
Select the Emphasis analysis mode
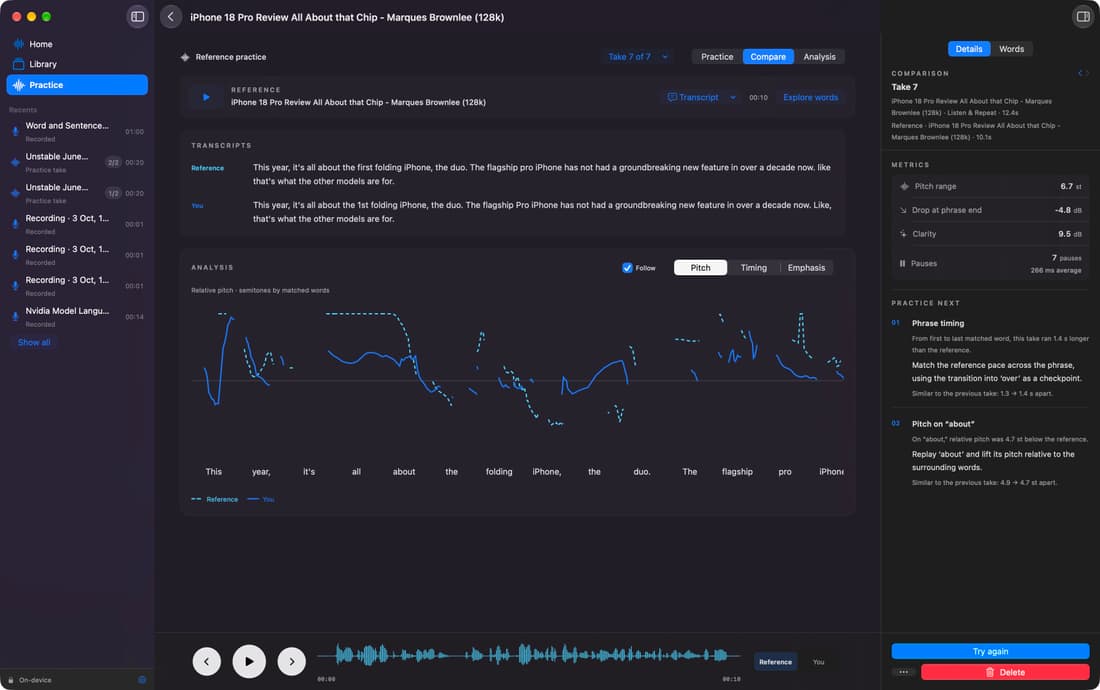tap(806, 268)
